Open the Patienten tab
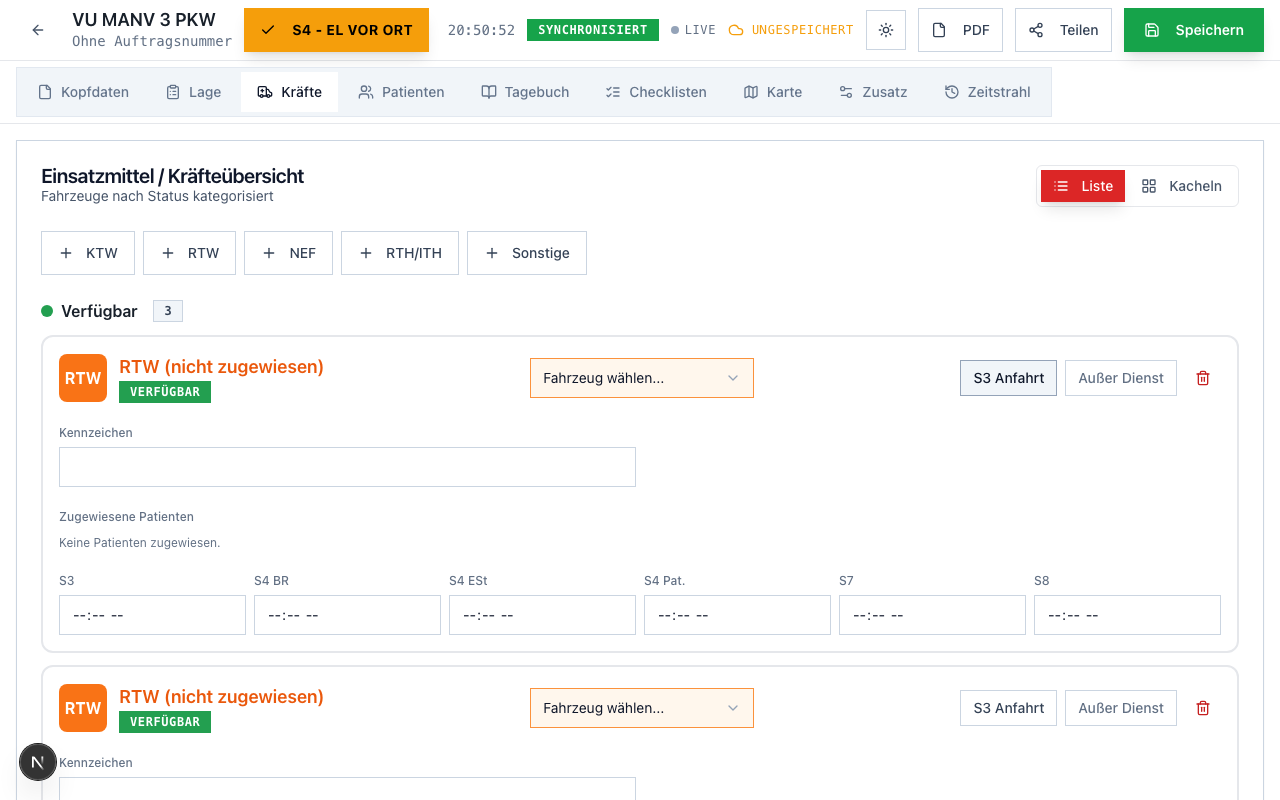1280x800 pixels. click(401, 92)
